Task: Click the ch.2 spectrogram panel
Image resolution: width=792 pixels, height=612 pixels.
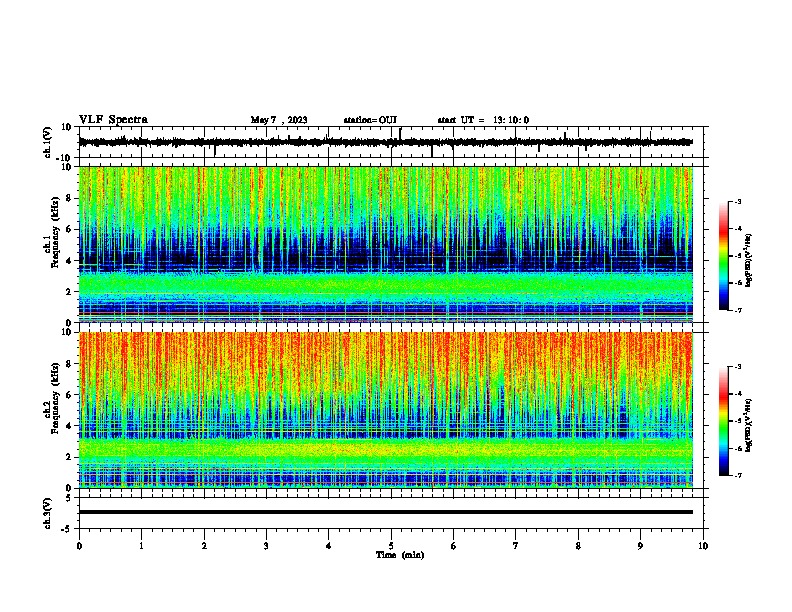Action: click(385, 410)
